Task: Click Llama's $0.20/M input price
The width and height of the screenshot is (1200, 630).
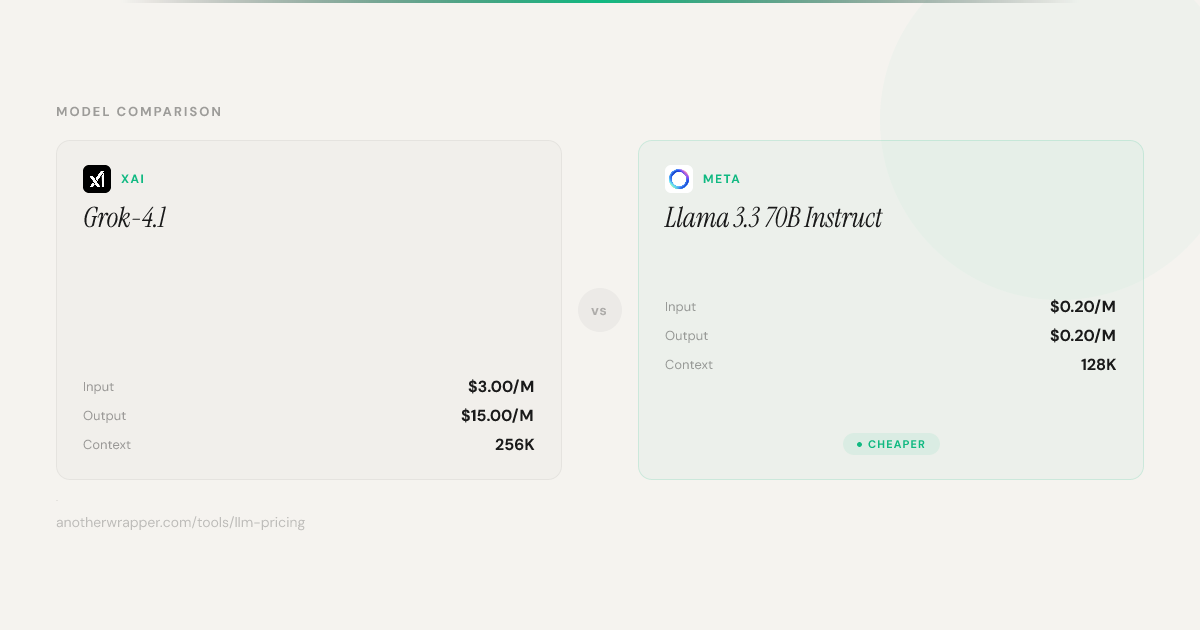Action: click(1082, 307)
